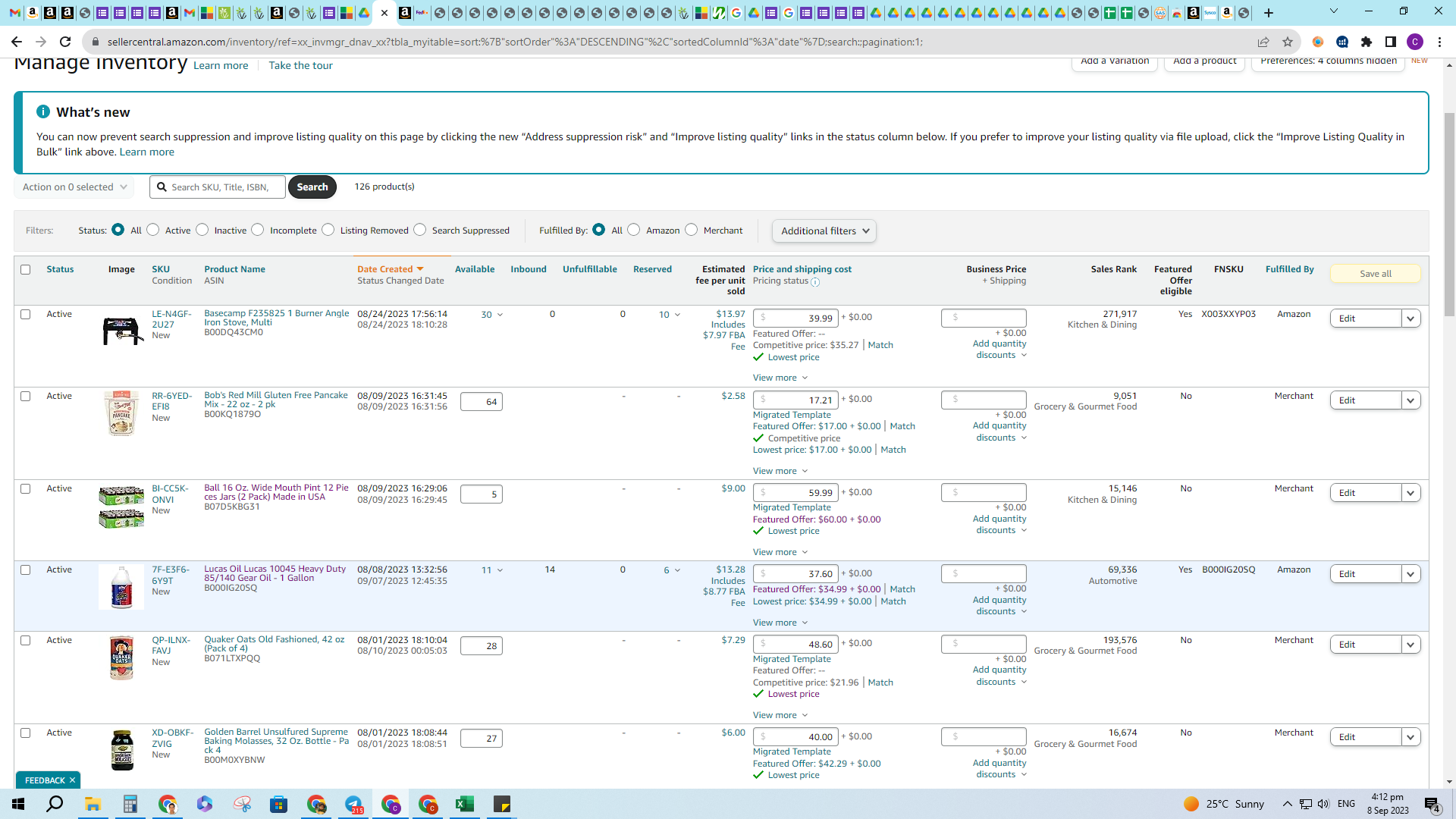Select Amazon under Fulfilled By
Image resolution: width=1456 pixels, height=819 pixels.
[634, 230]
